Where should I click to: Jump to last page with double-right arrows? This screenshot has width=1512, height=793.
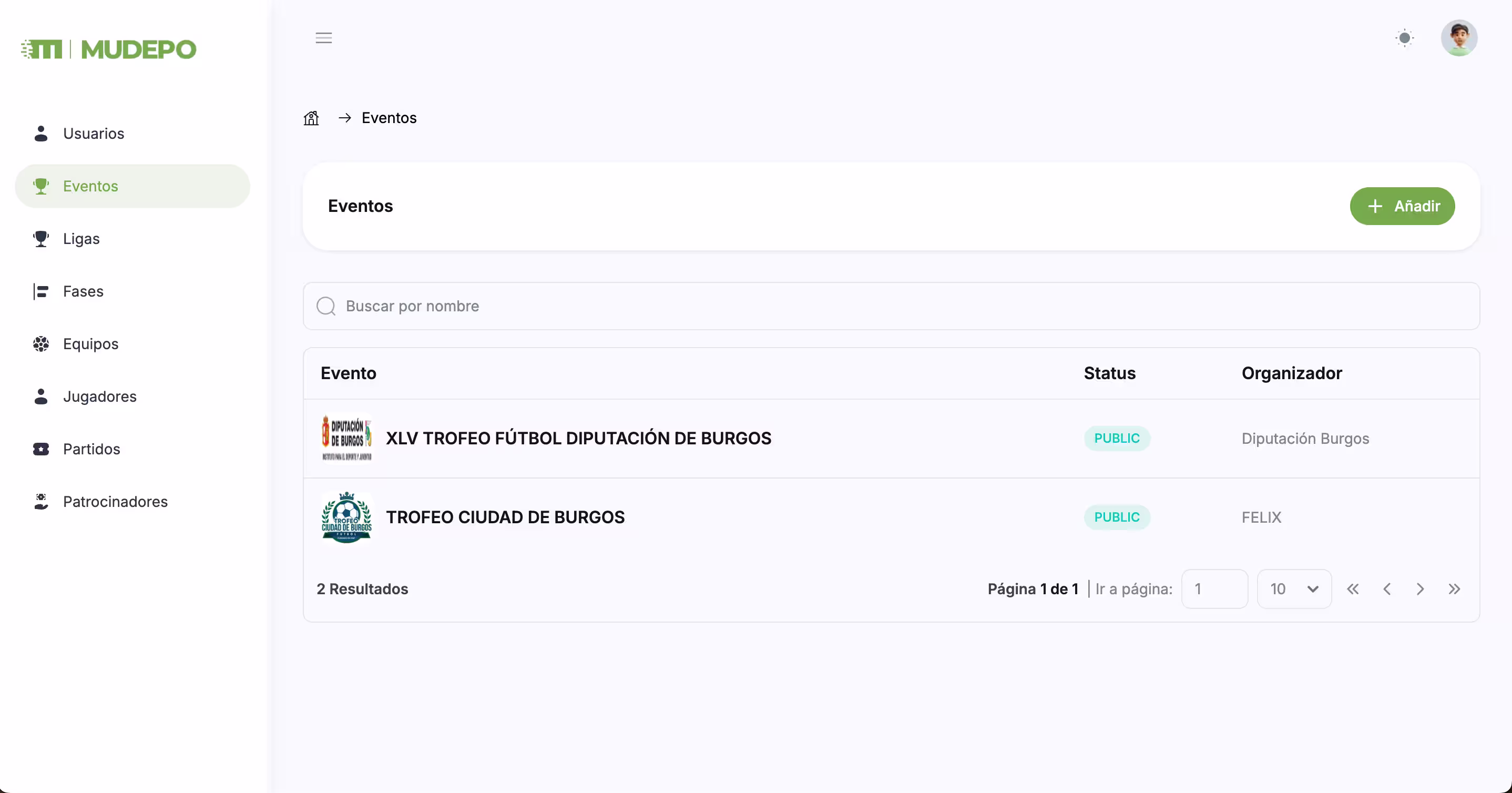coord(1454,589)
